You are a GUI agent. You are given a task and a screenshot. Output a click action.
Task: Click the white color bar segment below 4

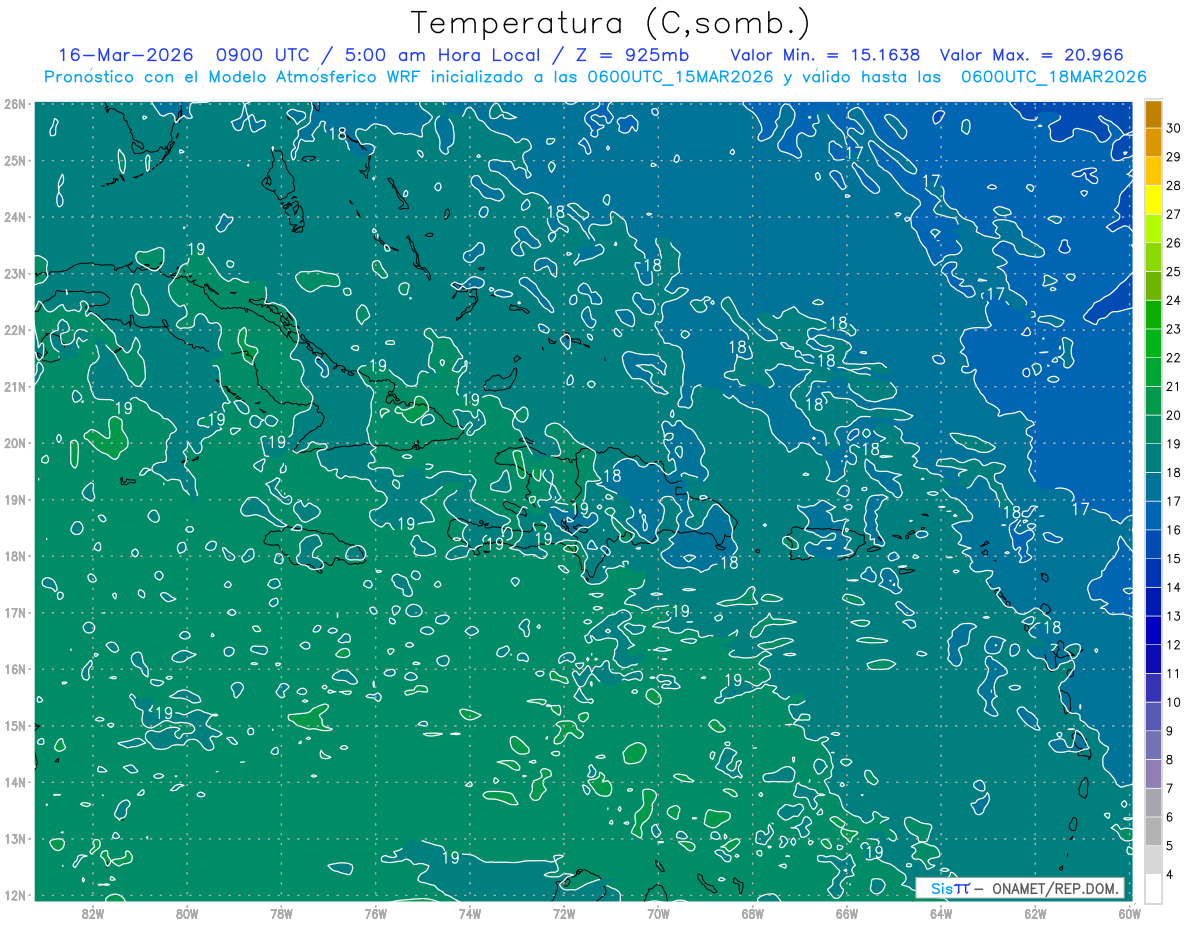[x=1154, y=888]
